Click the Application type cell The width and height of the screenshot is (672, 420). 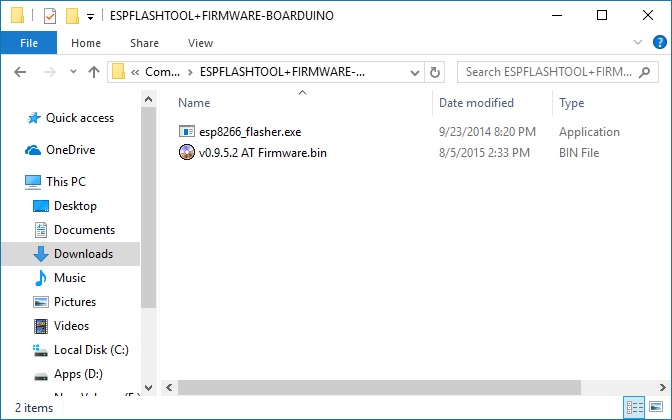point(589,132)
